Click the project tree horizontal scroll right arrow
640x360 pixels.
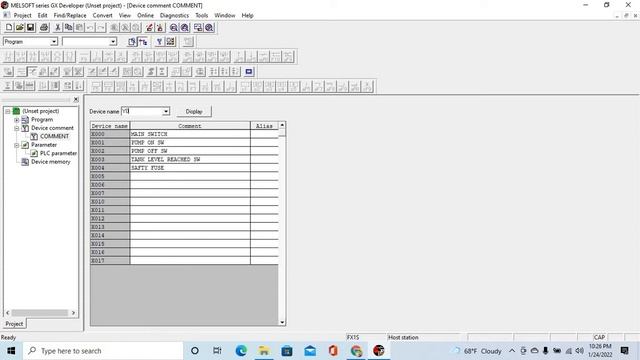pos(73,313)
